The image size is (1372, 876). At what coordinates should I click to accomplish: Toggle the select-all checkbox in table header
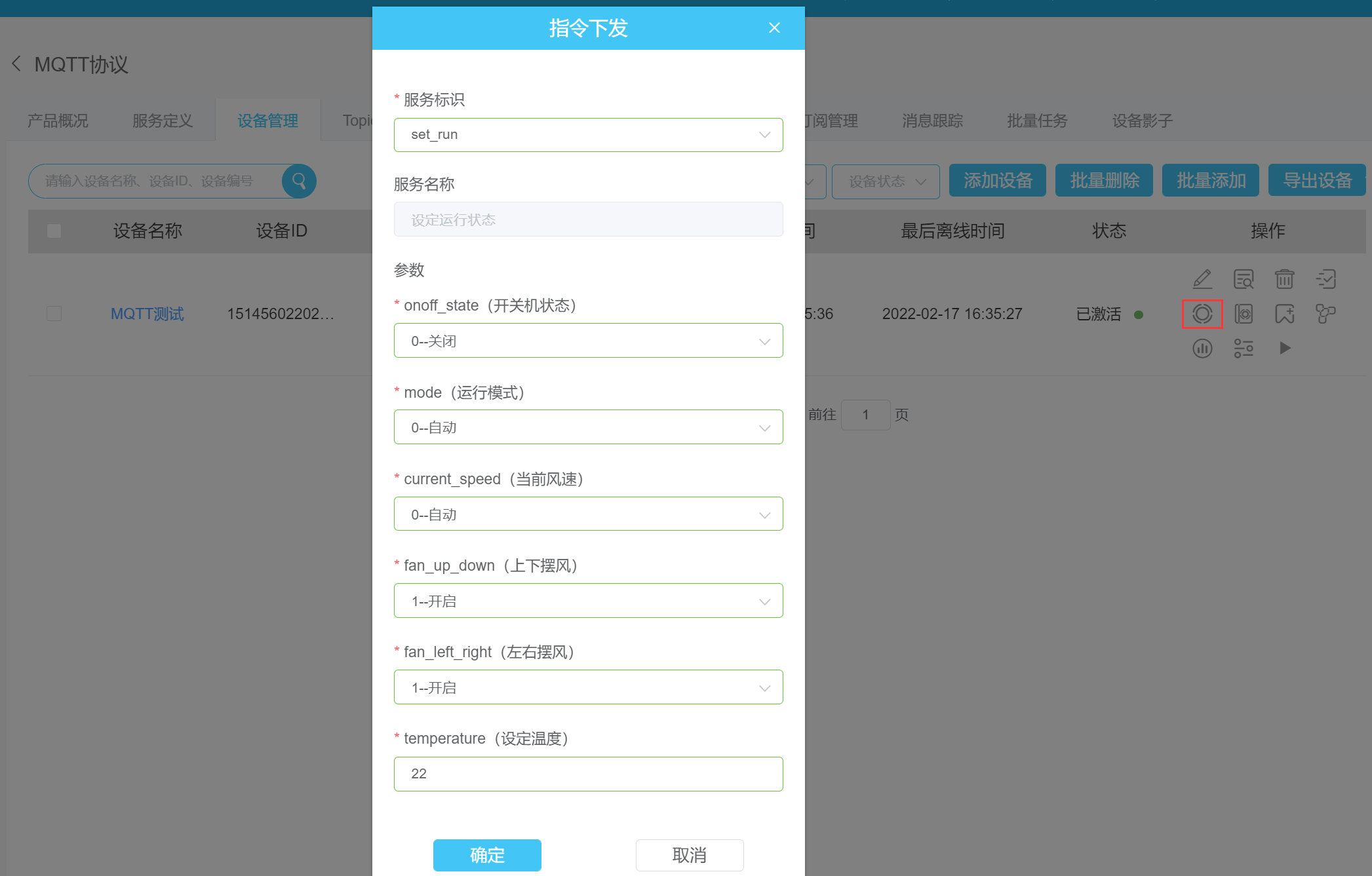54,231
